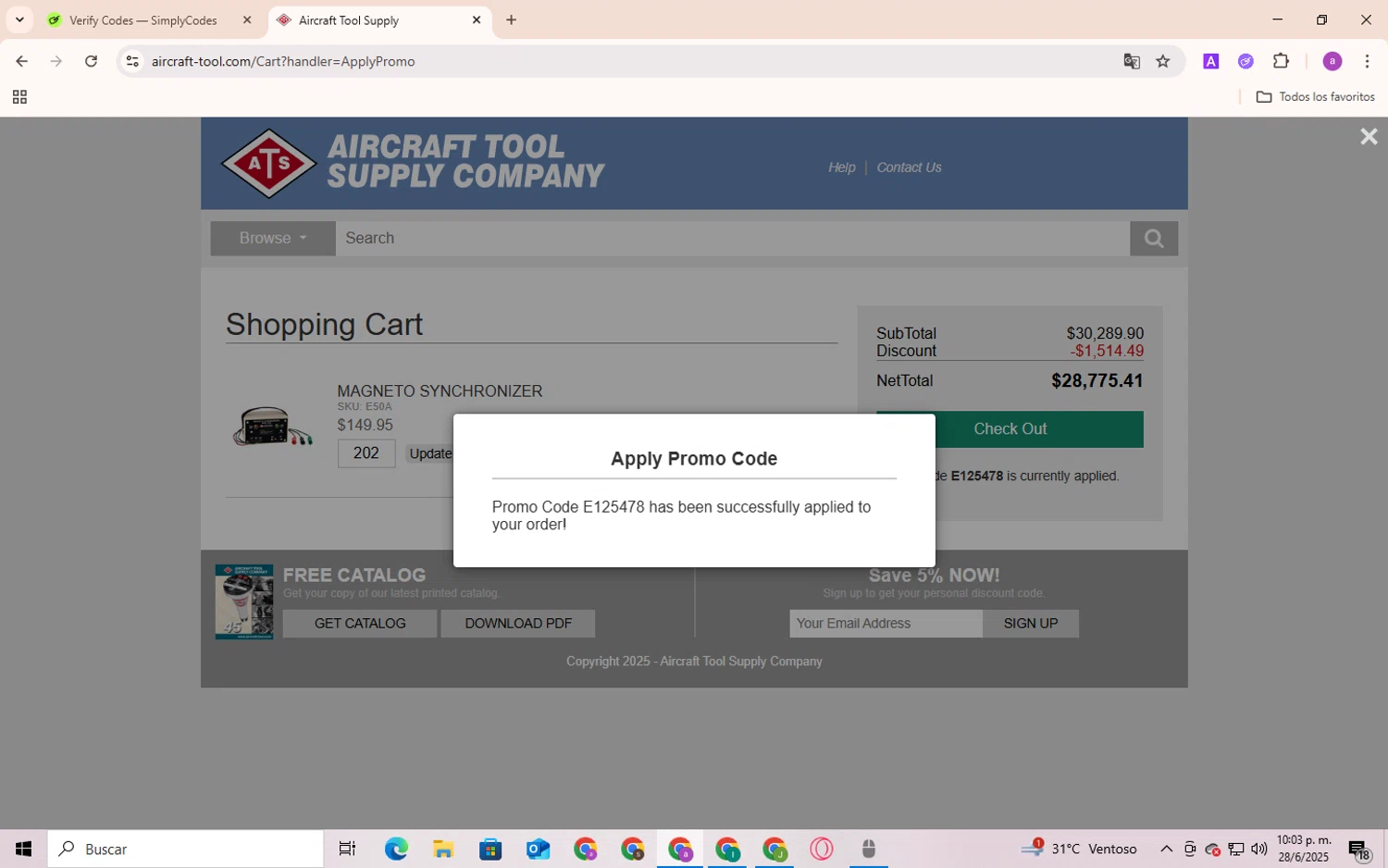Open the Browse dropdown menu
The image size is (1388, 868).
click(x=272, y=239)
